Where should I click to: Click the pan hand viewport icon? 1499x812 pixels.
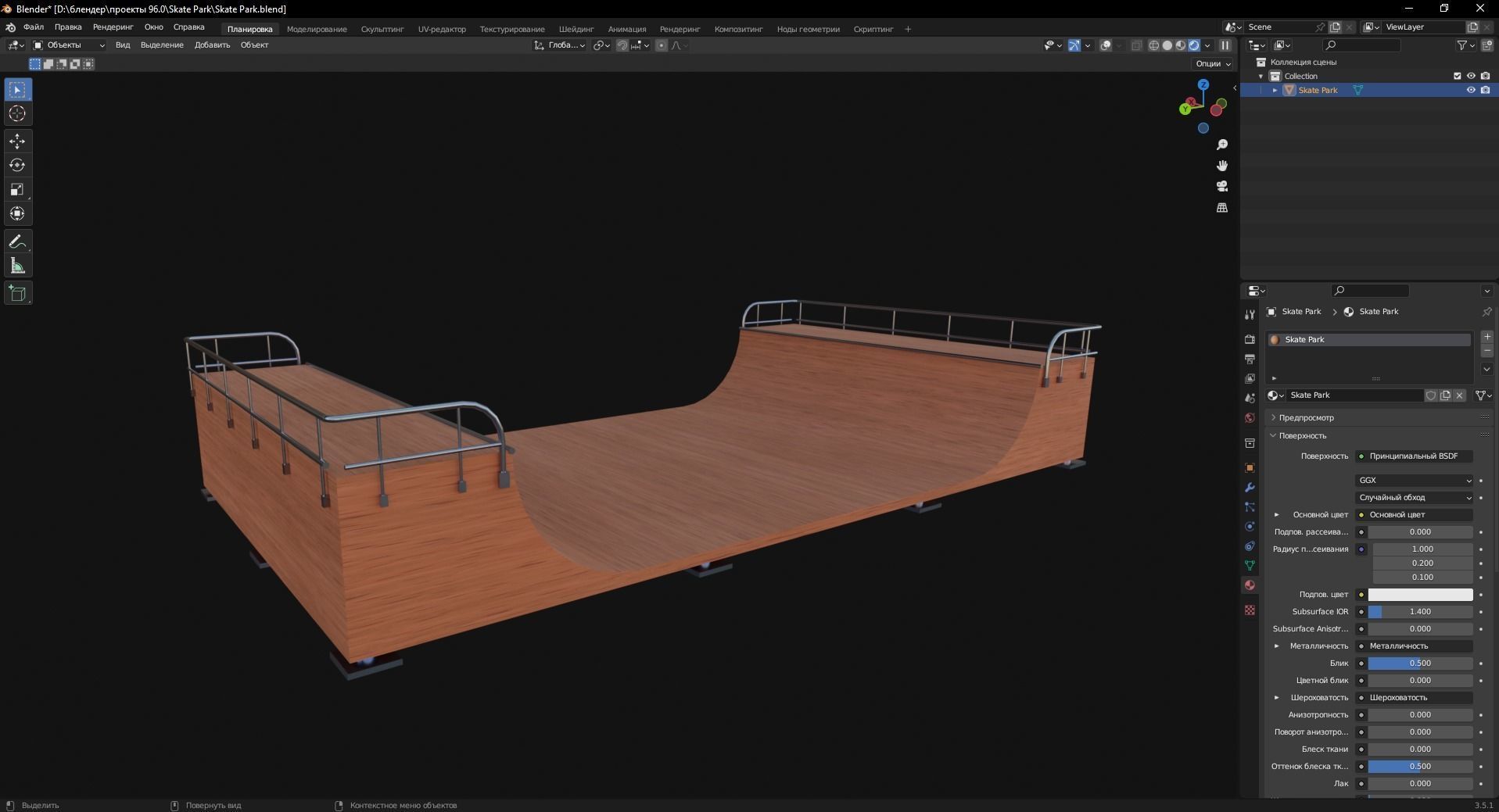(x=1222, y=166)
